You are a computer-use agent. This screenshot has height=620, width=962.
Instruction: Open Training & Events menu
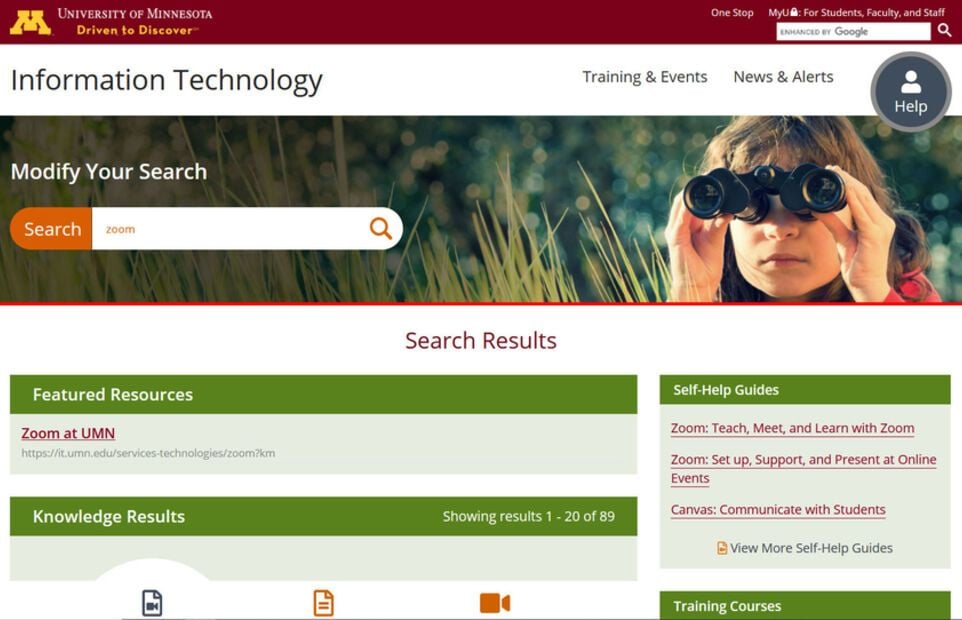645,77
